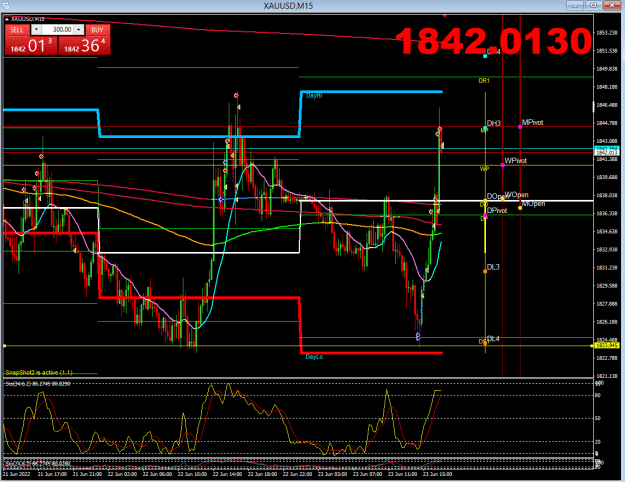Click the 1844.788 price scale value

[x=607, y=123]
